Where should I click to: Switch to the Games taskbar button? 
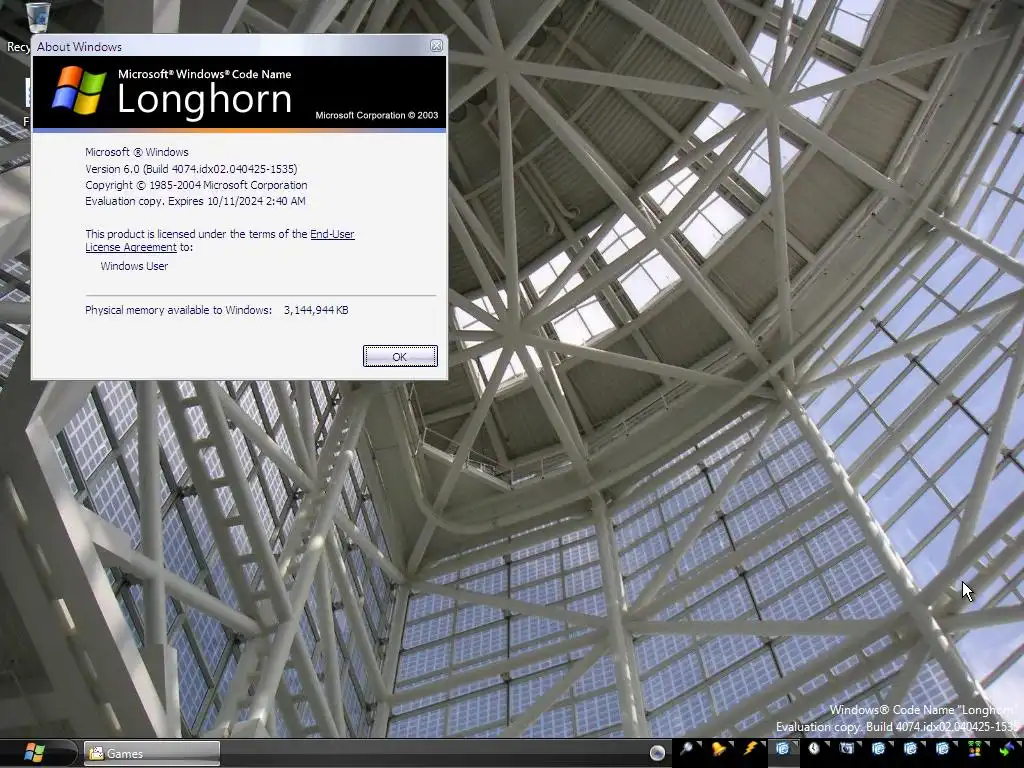pyautogui.click(x=152, y=753)
